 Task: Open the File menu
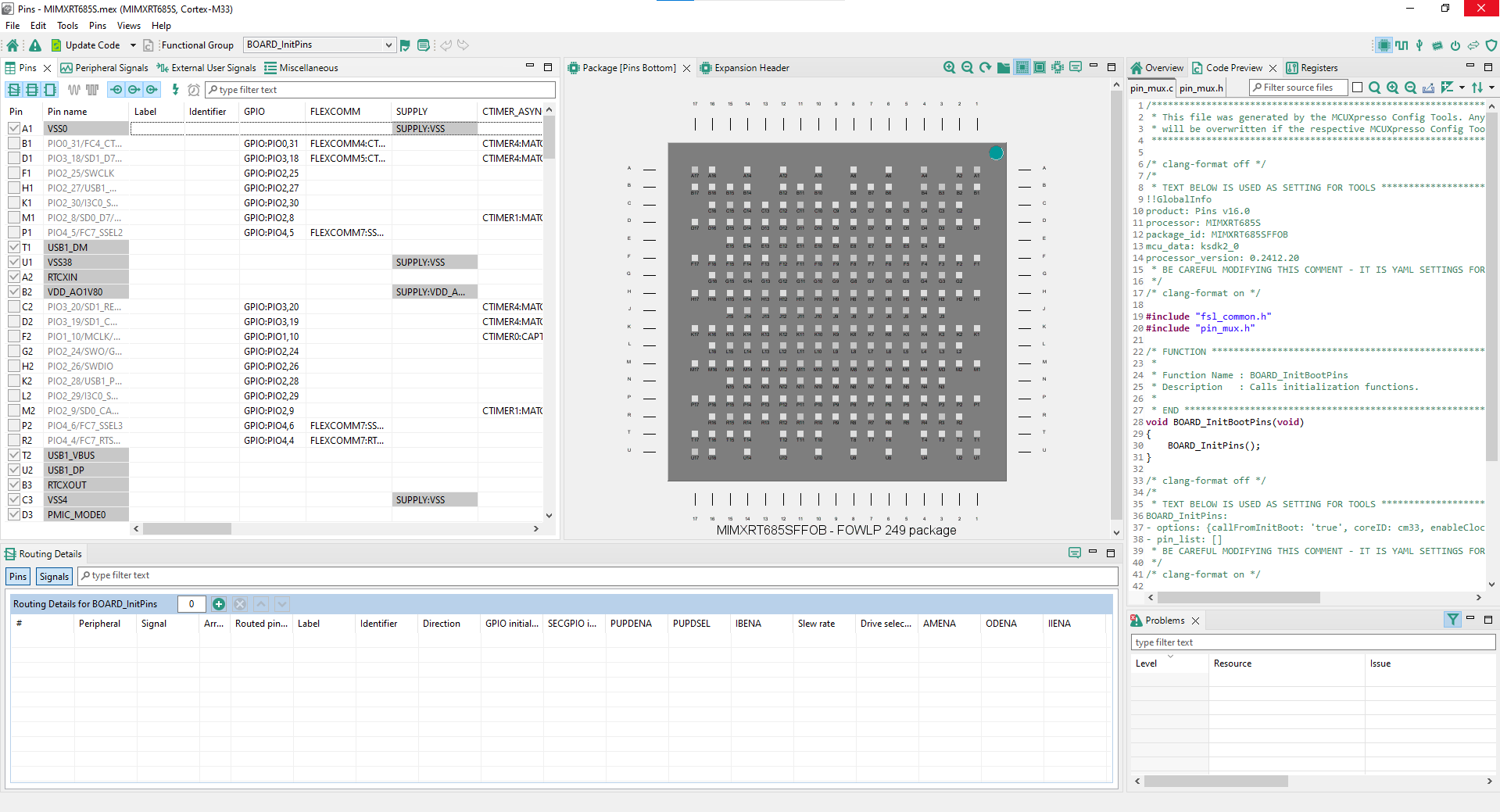point(13,26)
